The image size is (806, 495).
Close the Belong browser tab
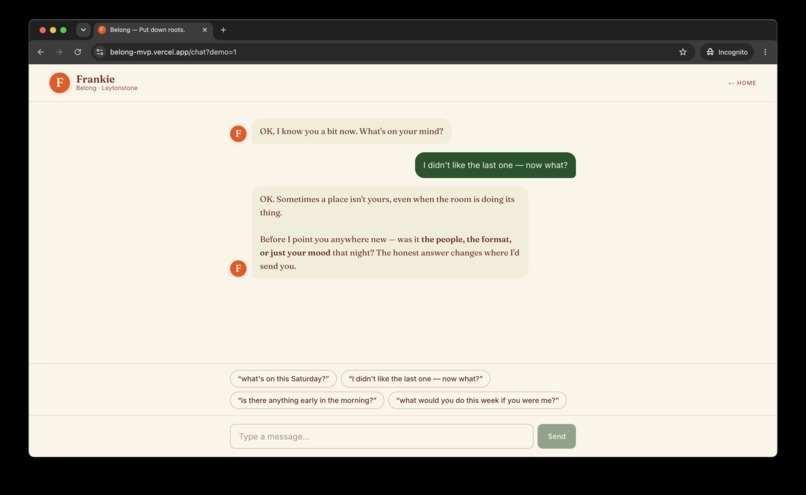(205, 30)
